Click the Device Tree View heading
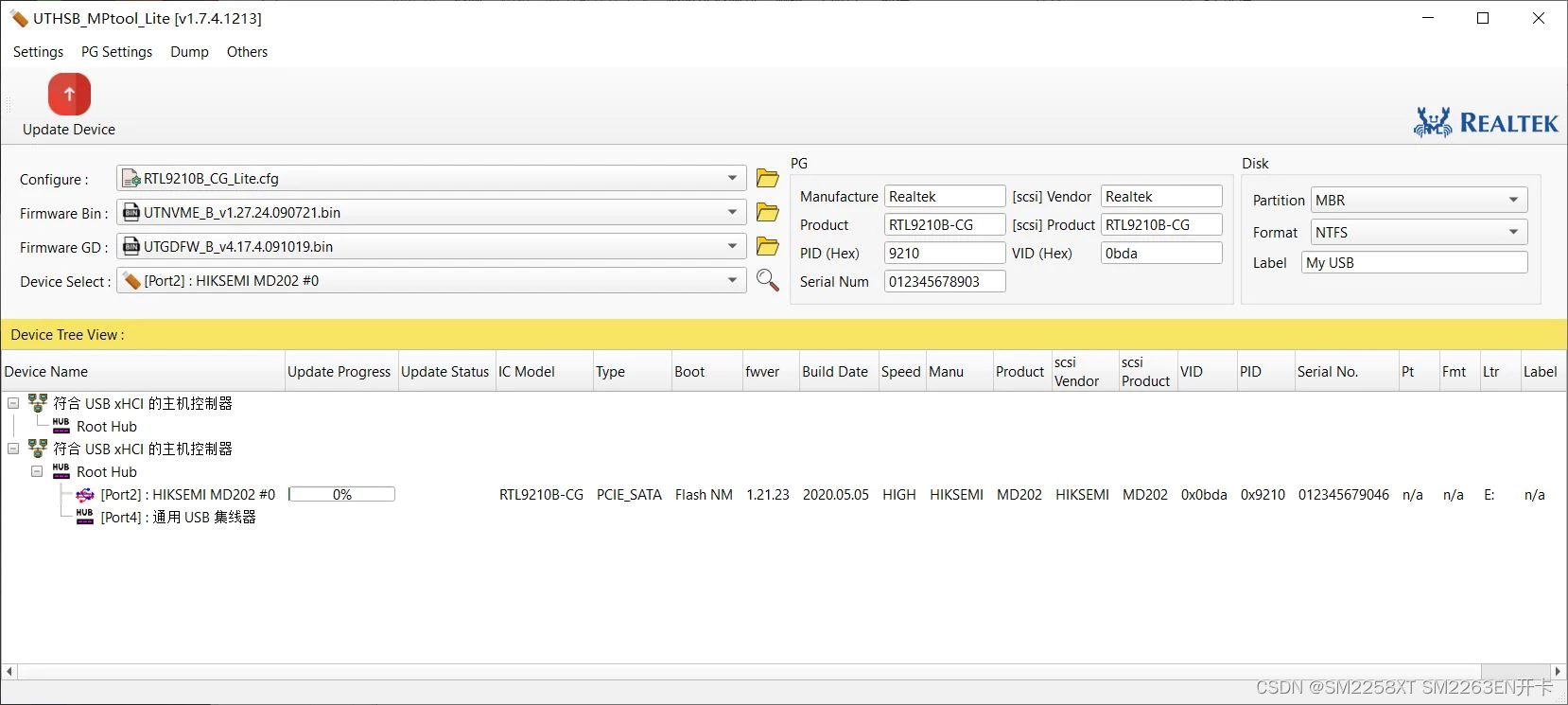Image resolution: width=1568 pixels, height=705 pixels. [x=67, y=335]
